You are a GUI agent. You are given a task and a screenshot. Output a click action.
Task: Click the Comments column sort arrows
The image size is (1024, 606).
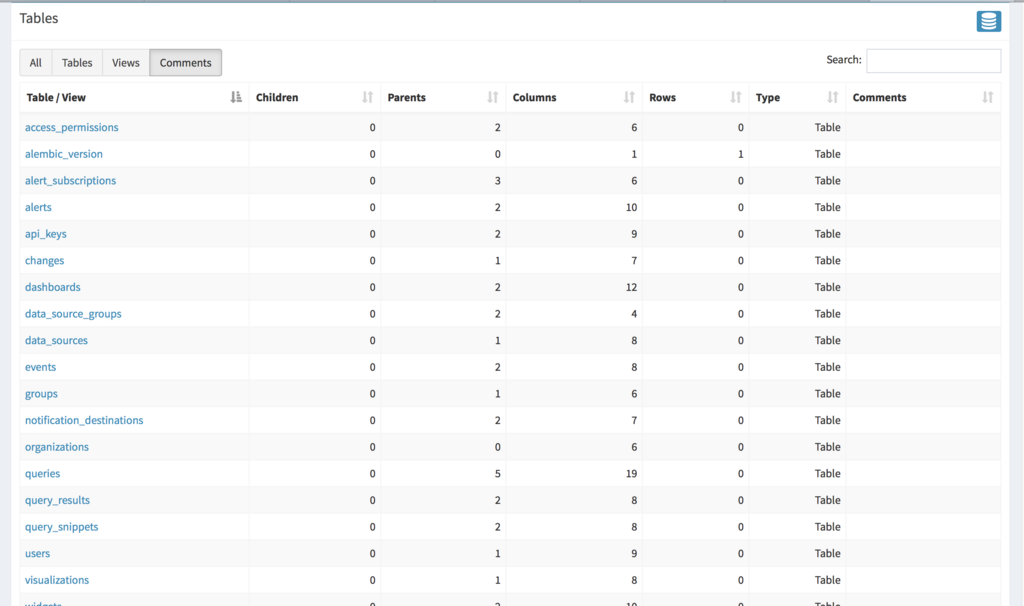pos(988,97)
